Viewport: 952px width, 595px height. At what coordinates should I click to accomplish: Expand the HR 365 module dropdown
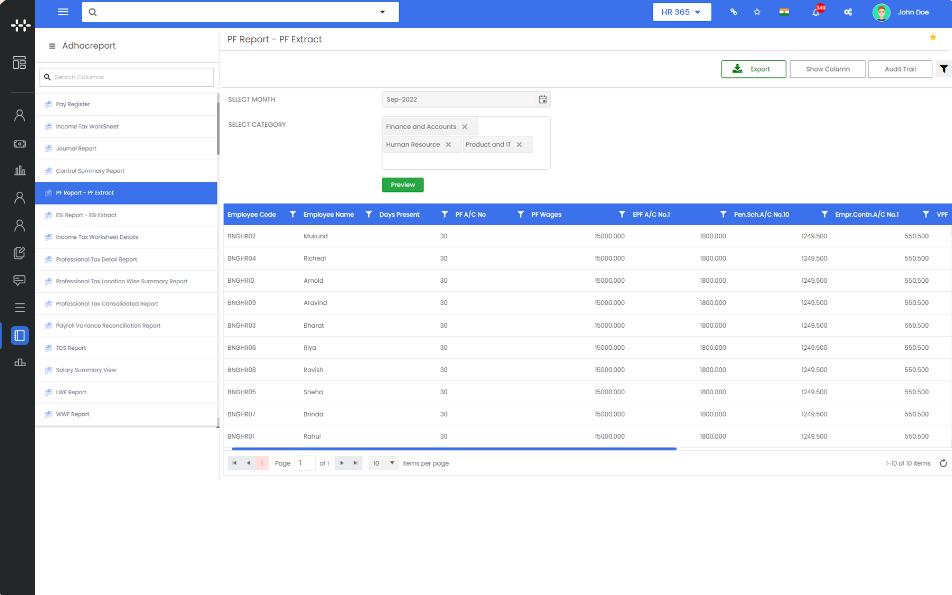pyautogui.click(x=682, y=12)
